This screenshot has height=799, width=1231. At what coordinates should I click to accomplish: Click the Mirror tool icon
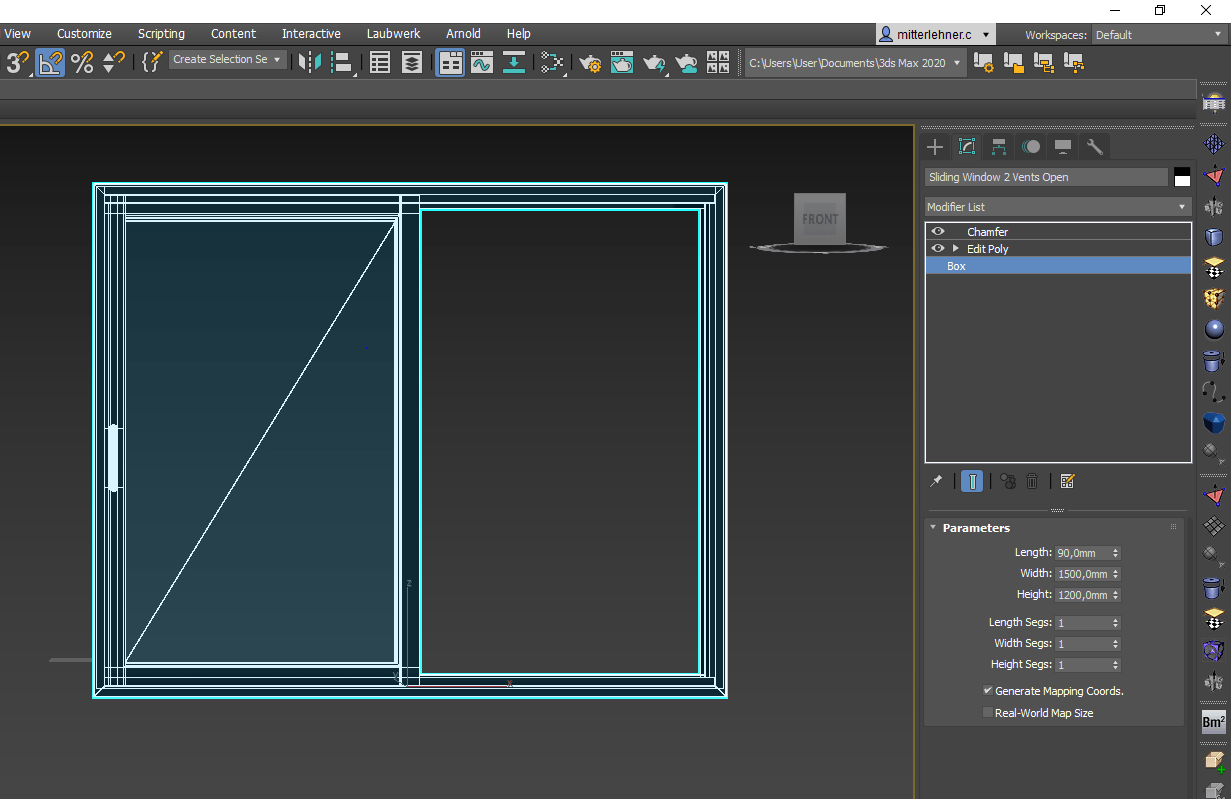[x=310, y=63]
